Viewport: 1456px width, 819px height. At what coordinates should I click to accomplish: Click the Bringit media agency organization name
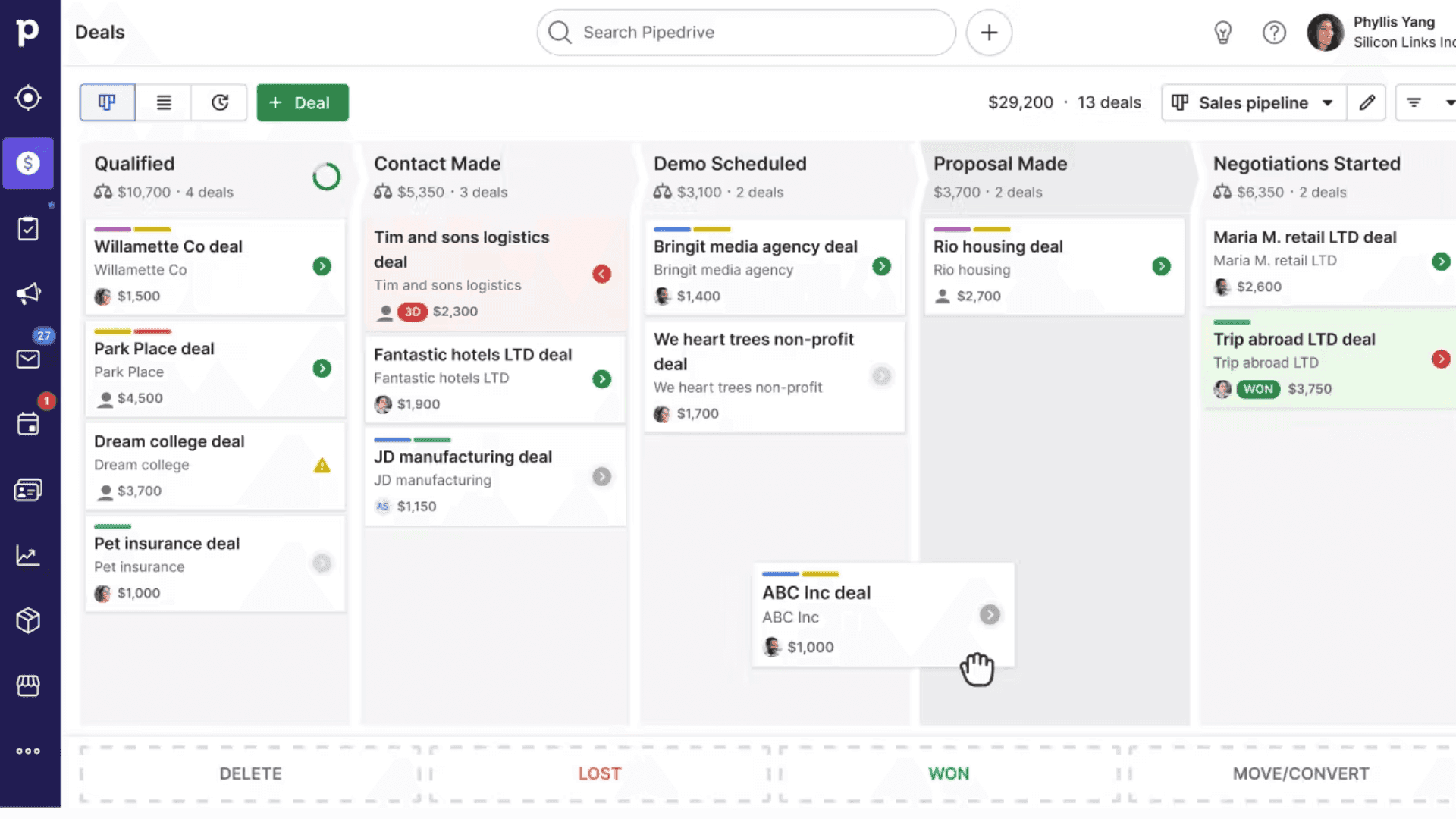tap(723, 270)
